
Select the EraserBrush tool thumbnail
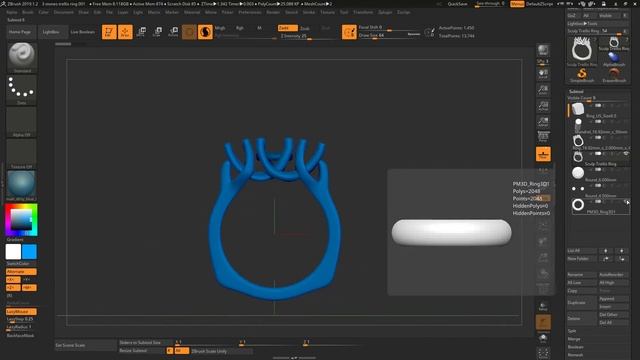tap(614, 75)
